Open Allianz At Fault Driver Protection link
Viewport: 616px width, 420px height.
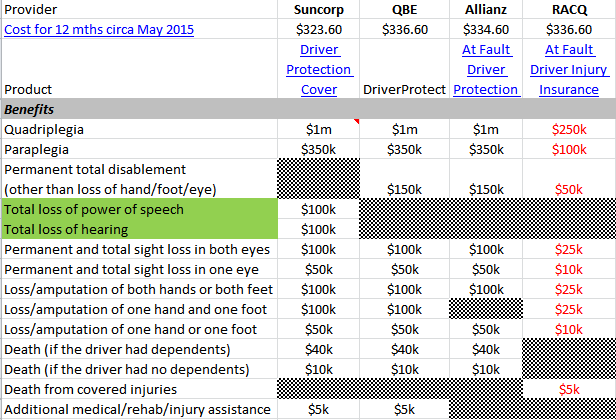coord(486,70)
